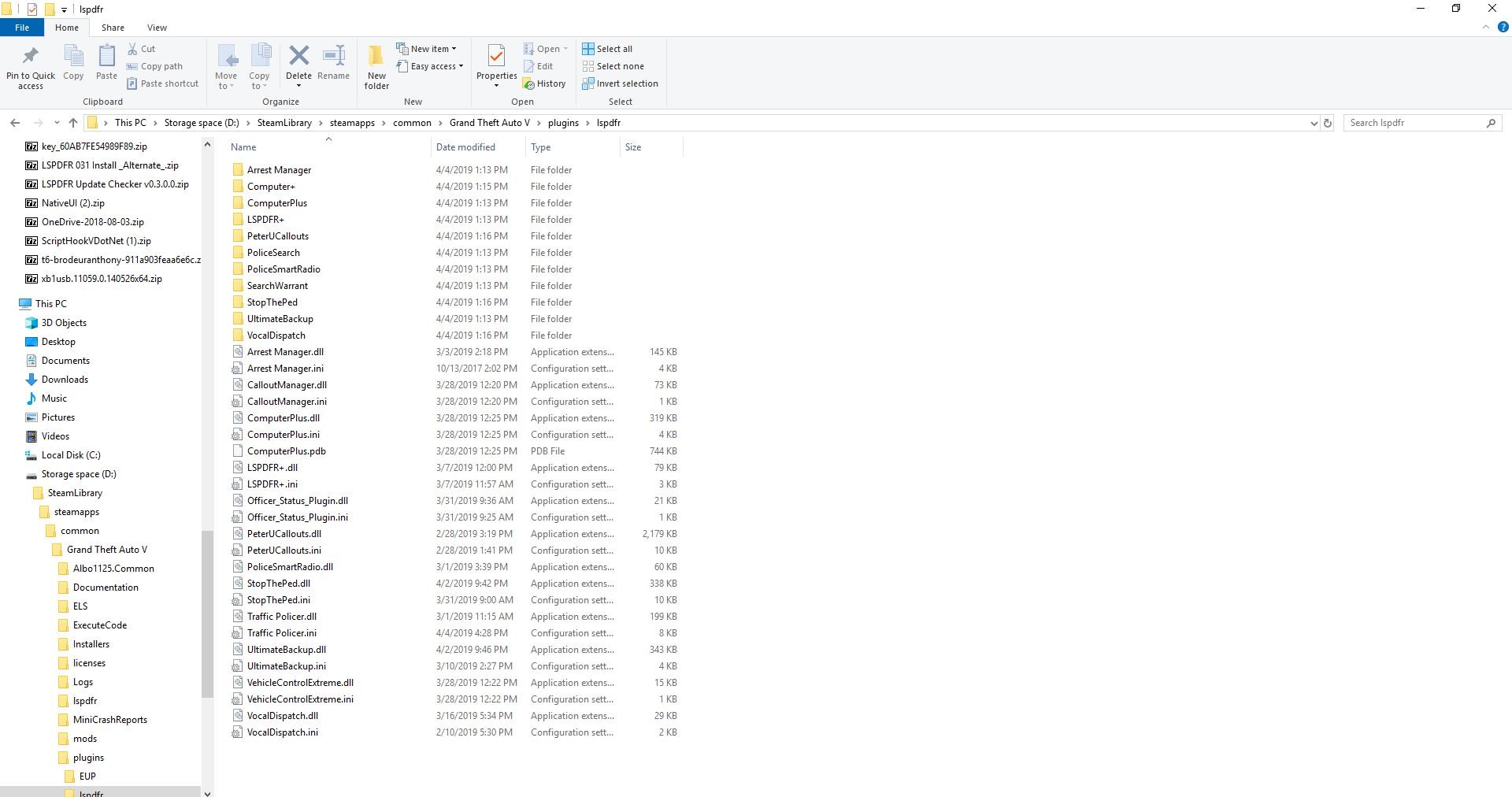Viewport: 1512px width, 797px height.
Task: Select NativeUI (2).zip in the navigation pane
Action: point(72,203)
